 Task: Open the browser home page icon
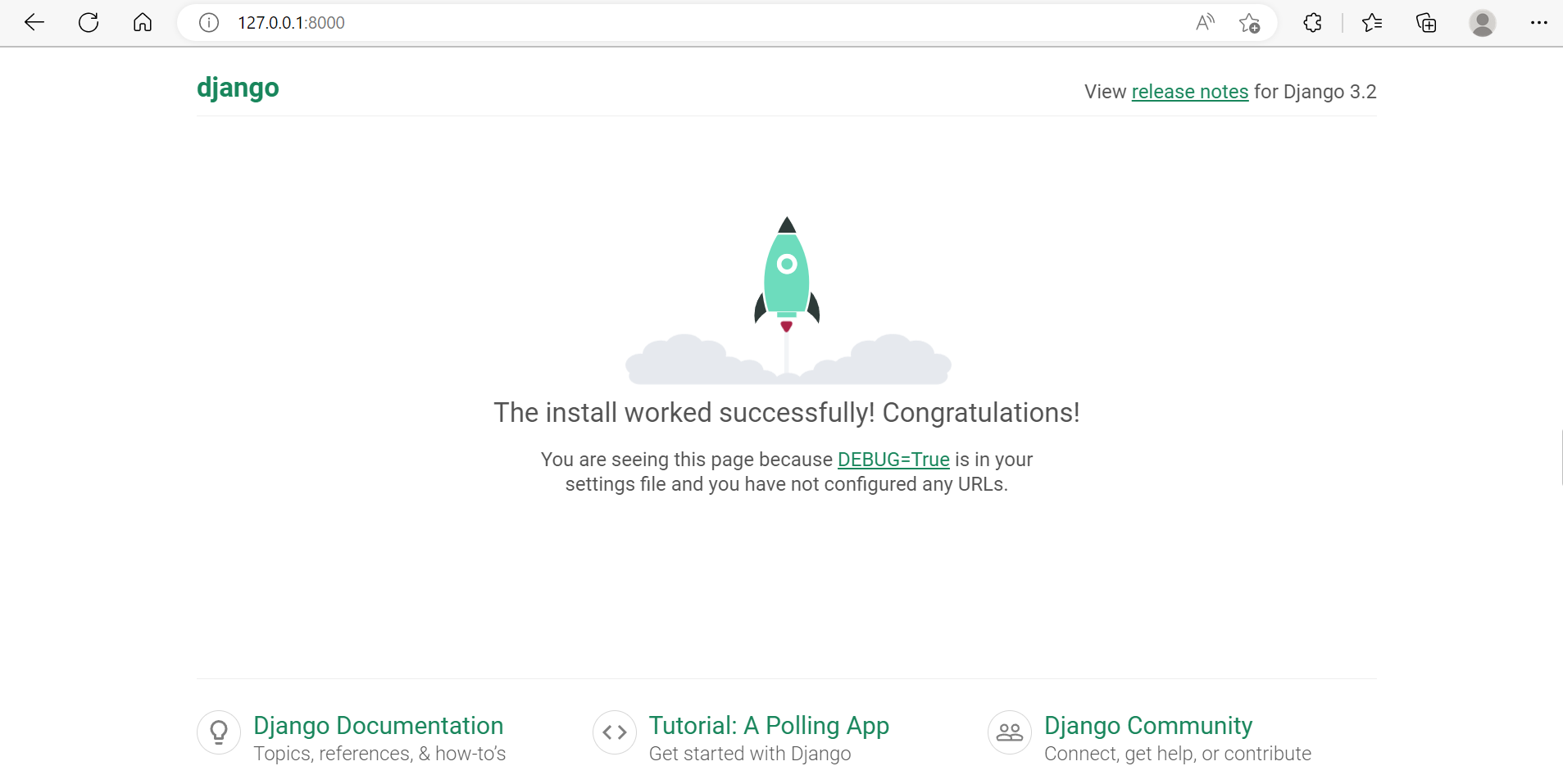point(143,23)
